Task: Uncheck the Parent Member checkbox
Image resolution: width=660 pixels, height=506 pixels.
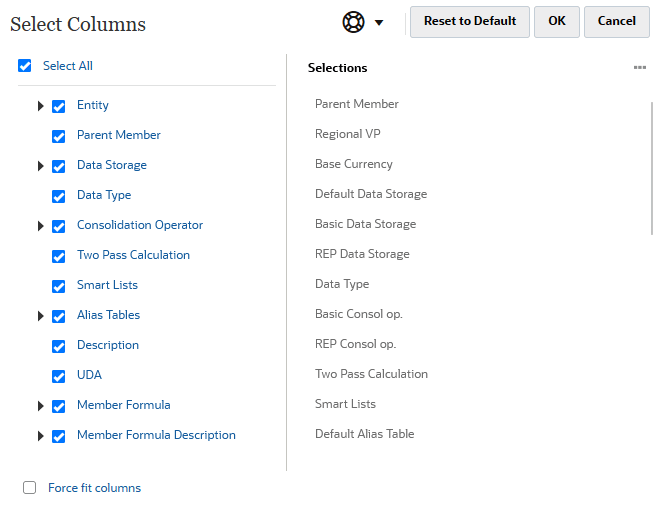Action: click(59, 136)
